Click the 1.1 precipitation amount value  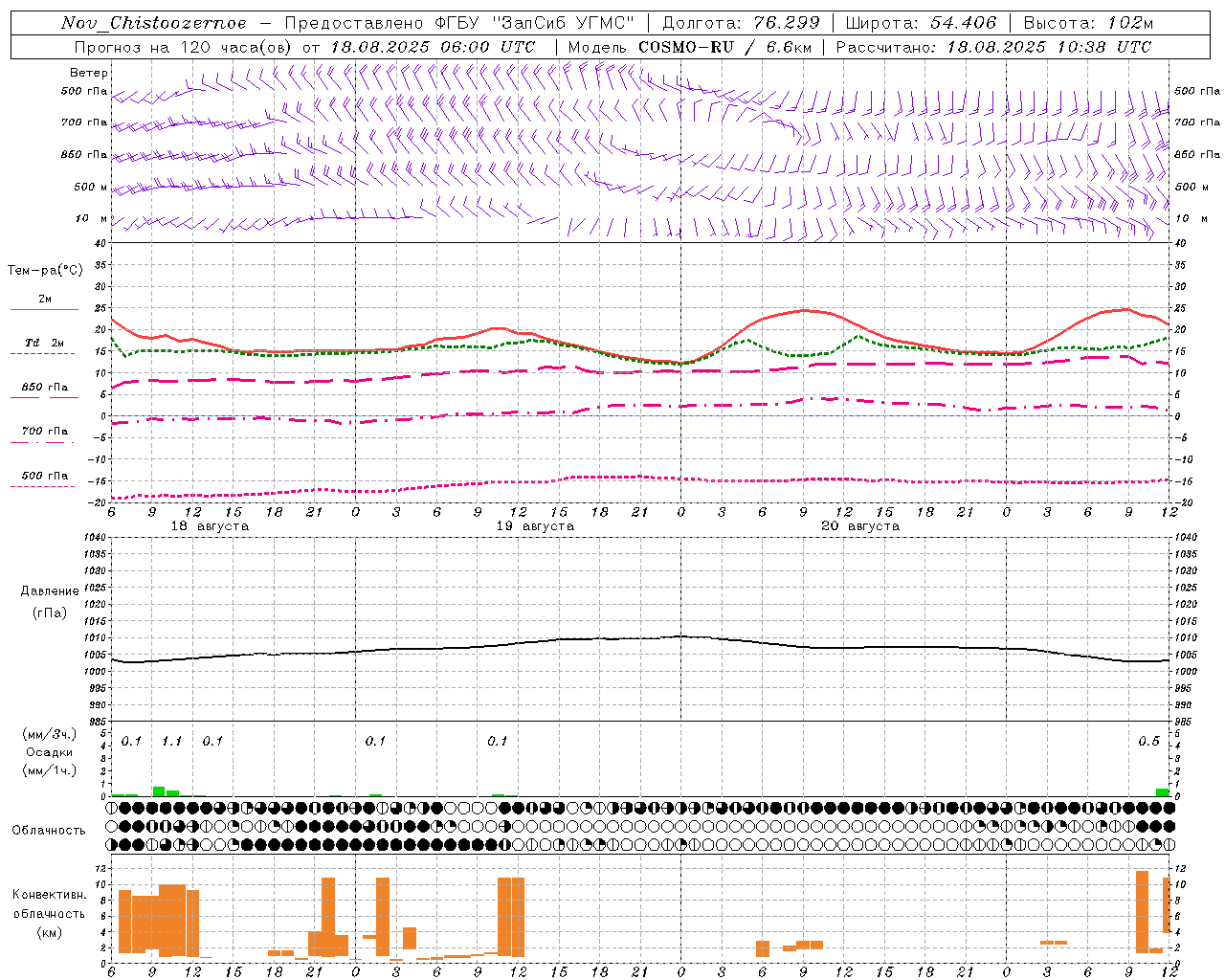pos(172,741)
